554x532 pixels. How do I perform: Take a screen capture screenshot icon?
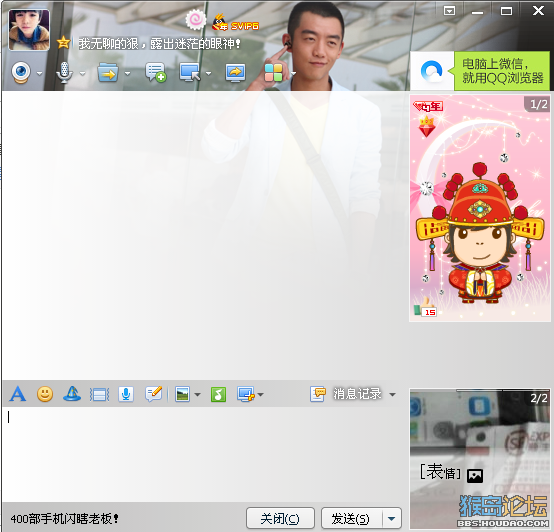point(246,394)
